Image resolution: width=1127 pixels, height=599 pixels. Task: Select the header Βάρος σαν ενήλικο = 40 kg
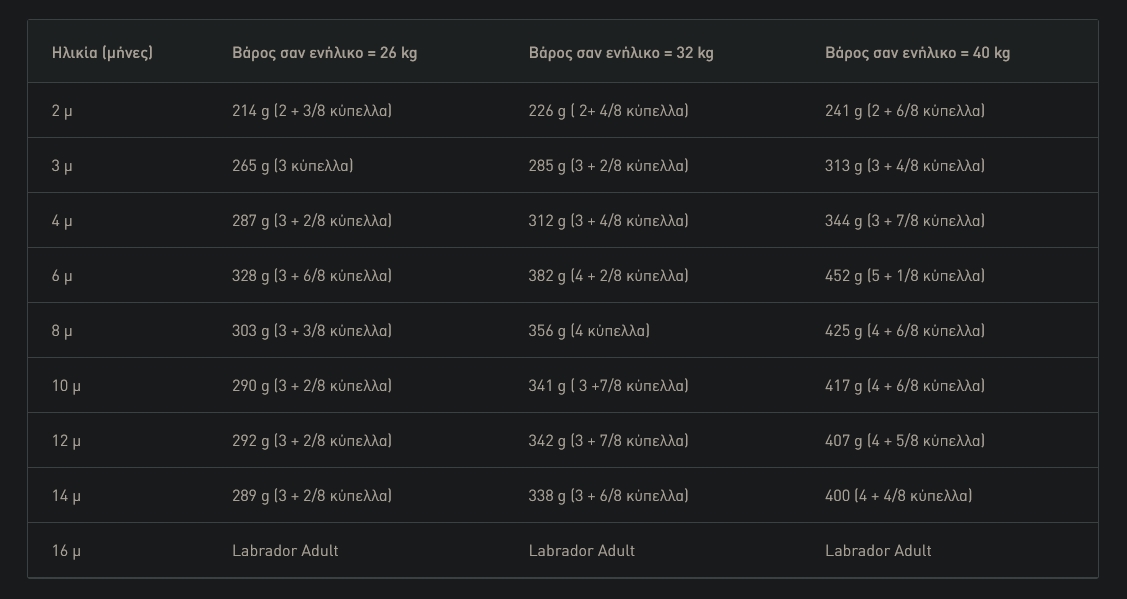point(917,53)
